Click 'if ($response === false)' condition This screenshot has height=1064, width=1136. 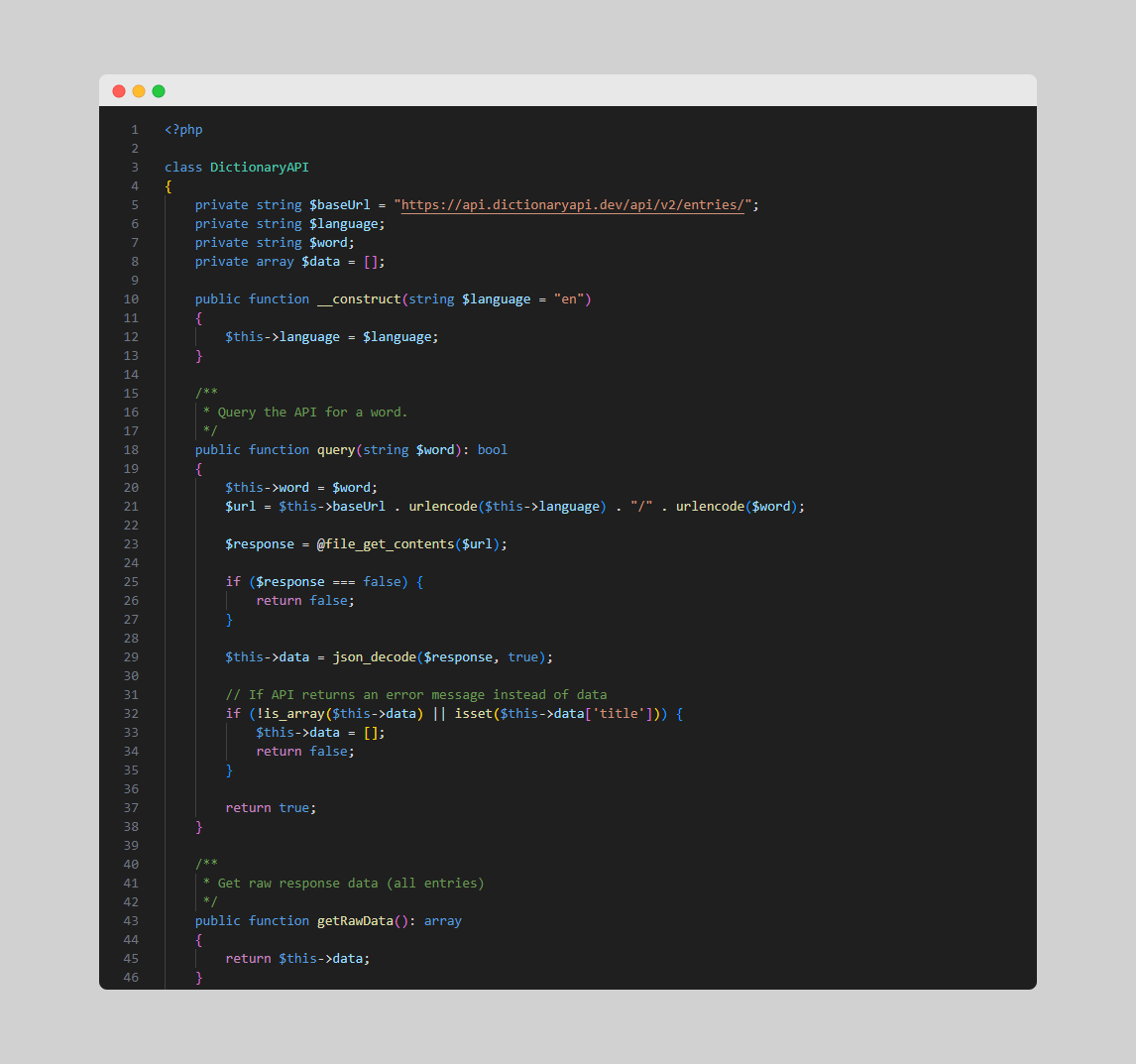coord(316,582)
